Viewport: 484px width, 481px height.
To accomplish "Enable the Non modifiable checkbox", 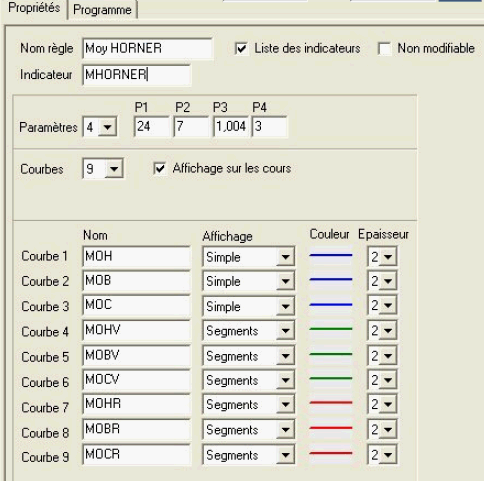I will (384, 49).
